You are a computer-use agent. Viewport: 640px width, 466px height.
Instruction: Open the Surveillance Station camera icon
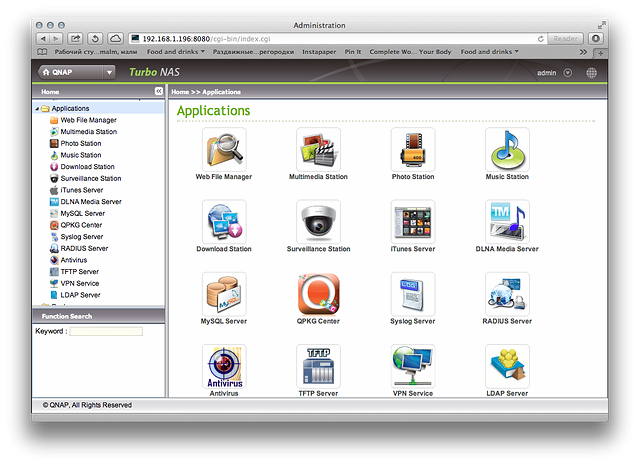[x=318, y=222]
